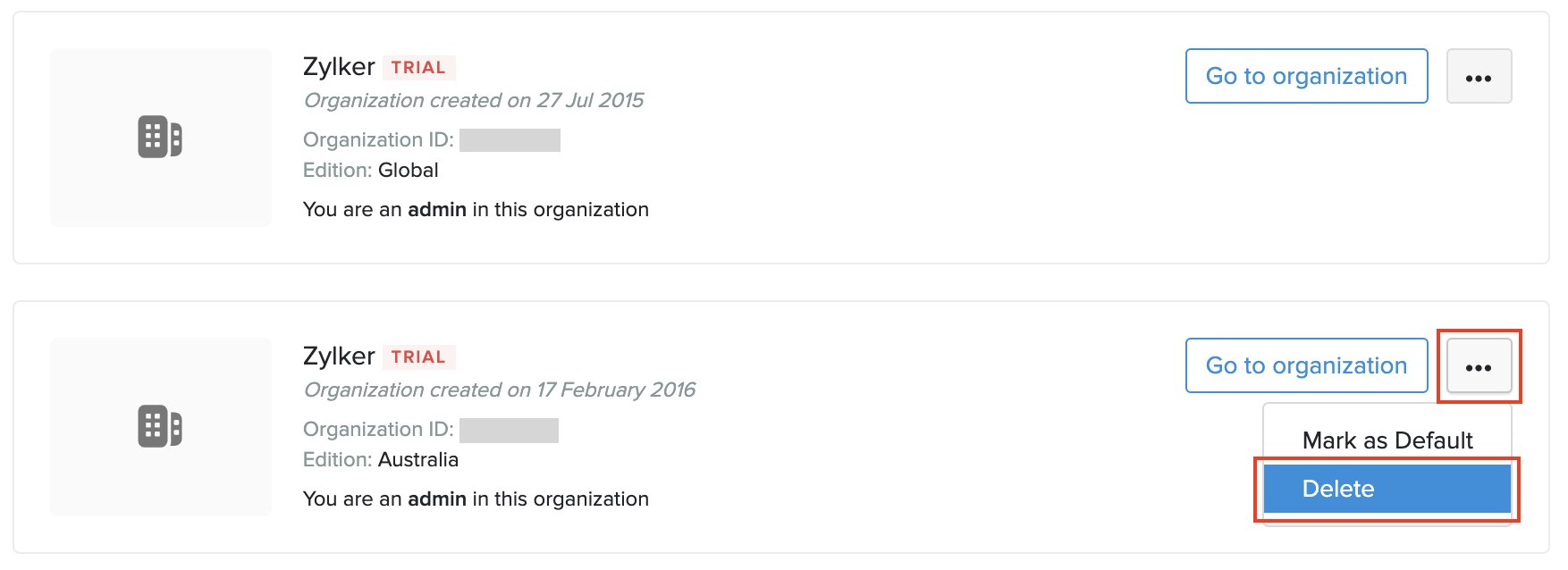Click the TRIAL badge on the Global edition Zylker
The height and width of the screenshot is (570, 1568).
click(418, 68)
